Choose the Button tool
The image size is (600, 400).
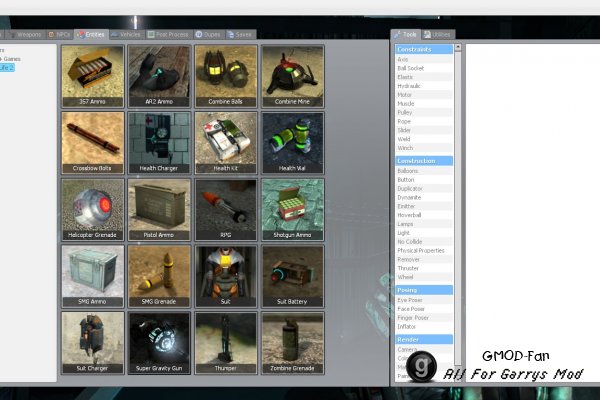pyautogui.click(x=424, y=180)
